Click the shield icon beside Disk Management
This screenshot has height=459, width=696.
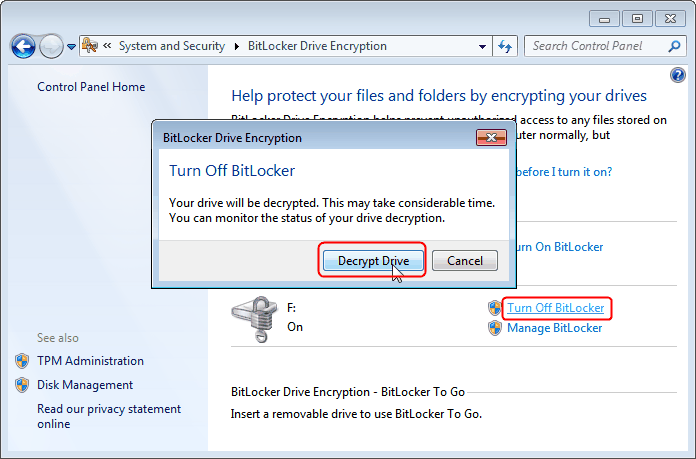coord(22,385)
